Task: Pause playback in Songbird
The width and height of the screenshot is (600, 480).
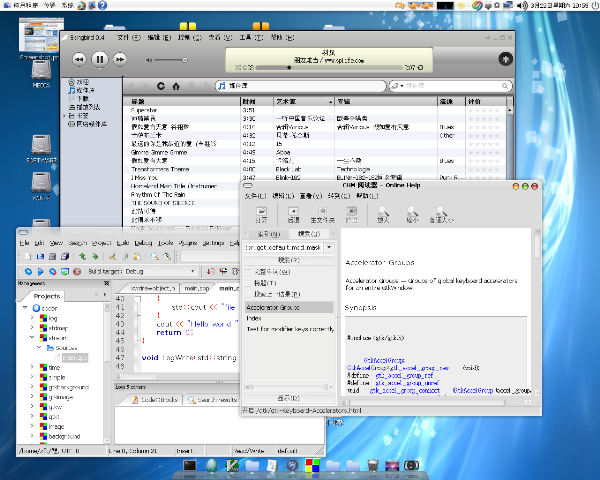Action: [x=100, y=60]
